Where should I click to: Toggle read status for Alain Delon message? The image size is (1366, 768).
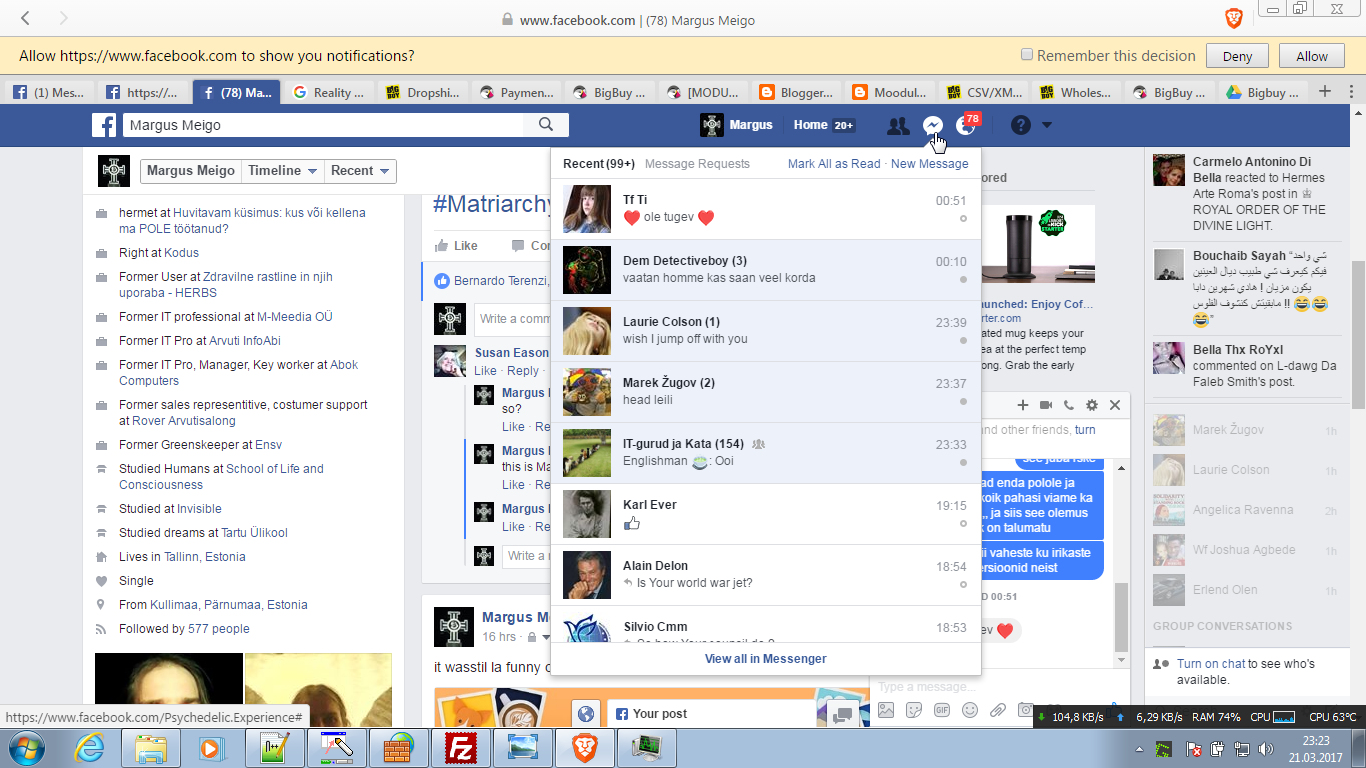click(x=963, y=584)
